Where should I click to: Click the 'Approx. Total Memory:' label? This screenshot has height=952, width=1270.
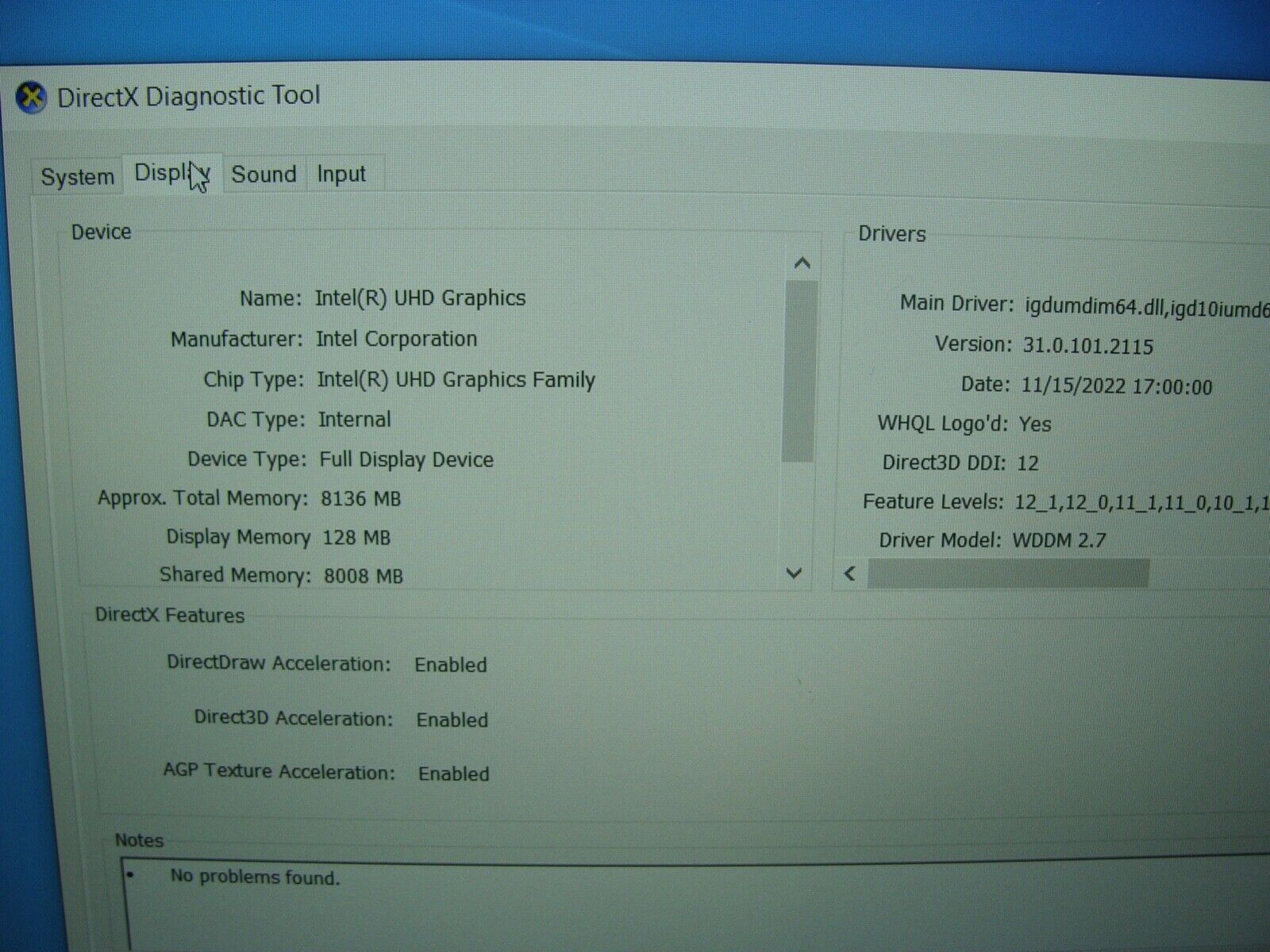[x=202, y=498]
